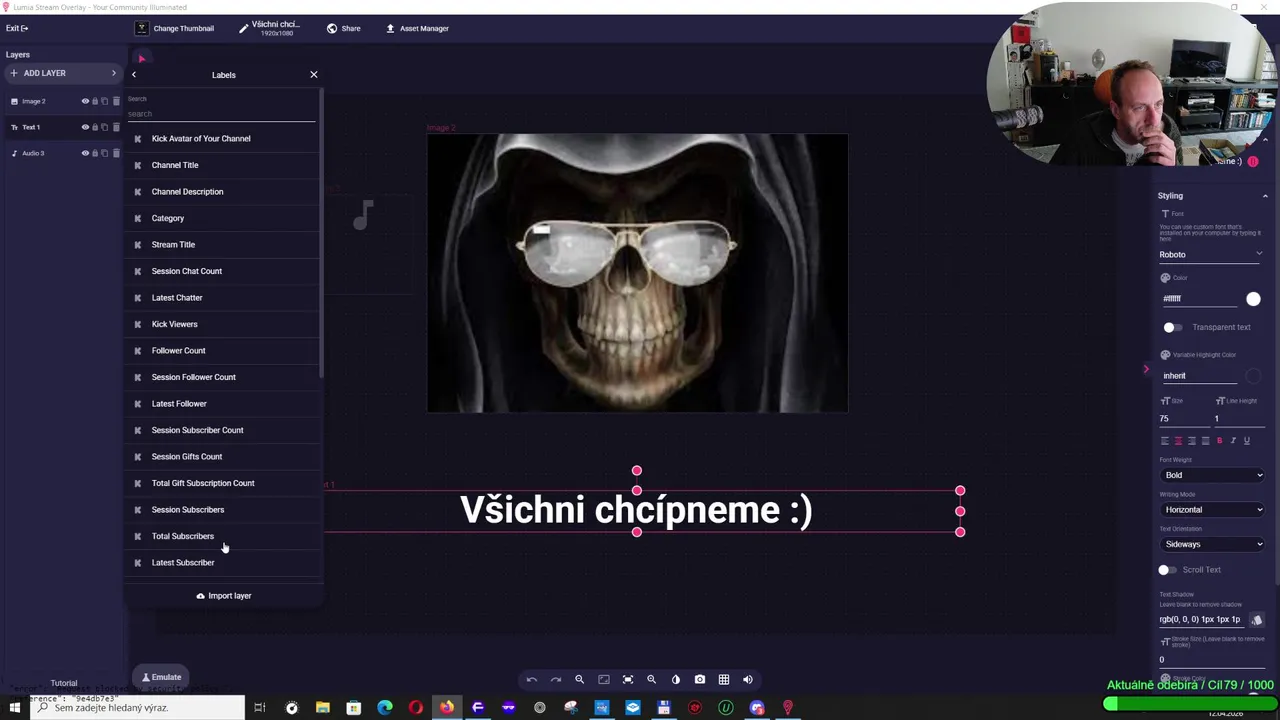Zoom in the canvas
Viewport: 1280px width, 720px height.
tap(651, 680)
